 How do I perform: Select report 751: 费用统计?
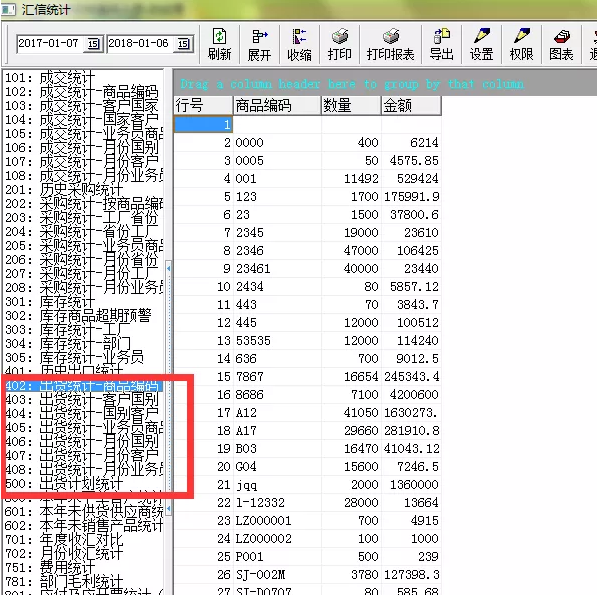point(50,568)
